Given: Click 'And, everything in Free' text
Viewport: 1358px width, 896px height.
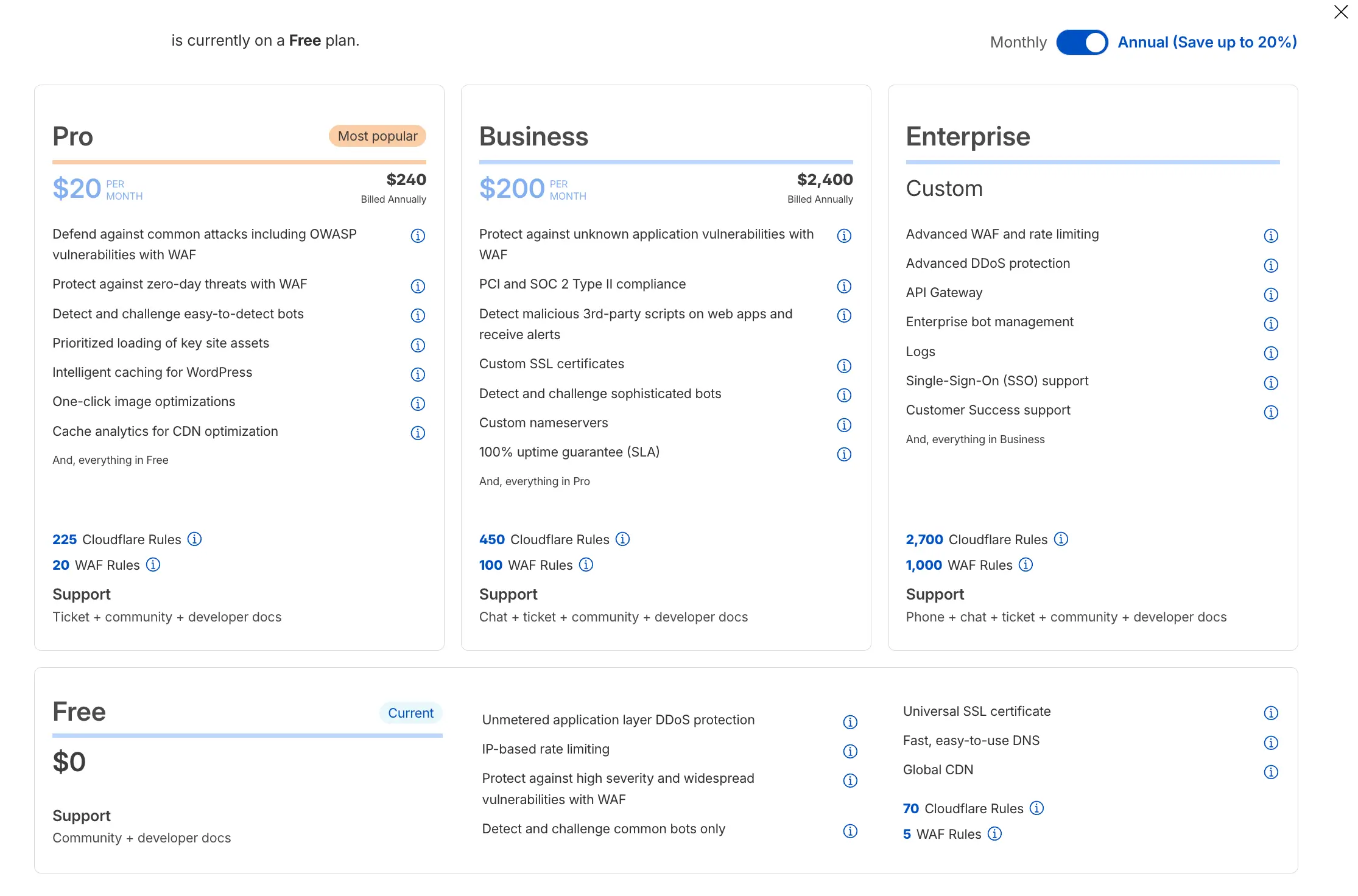Looking at the screenshot, I should [x=110, y=460].
